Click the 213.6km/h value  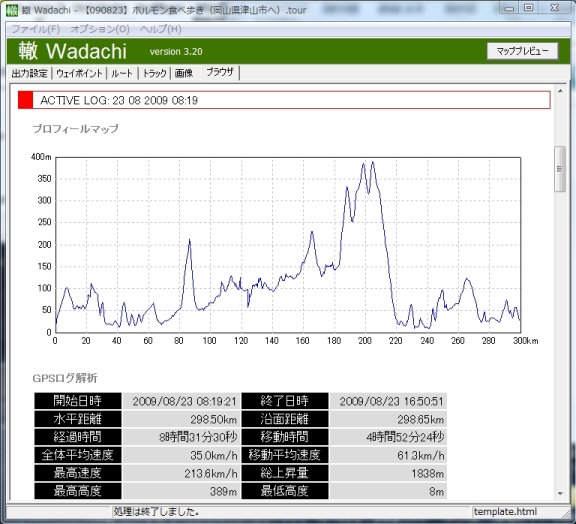pyautogui.click(x=211, y=474)
